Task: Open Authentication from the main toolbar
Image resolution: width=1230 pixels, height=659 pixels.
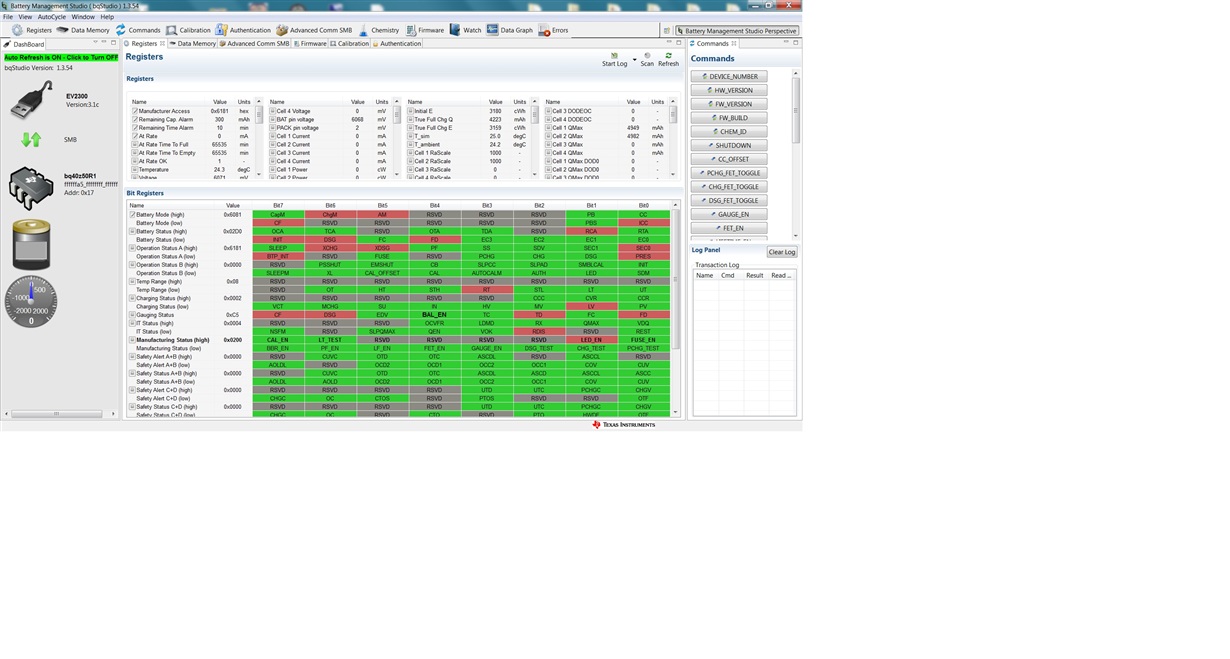Action: [x=244, y=30]
